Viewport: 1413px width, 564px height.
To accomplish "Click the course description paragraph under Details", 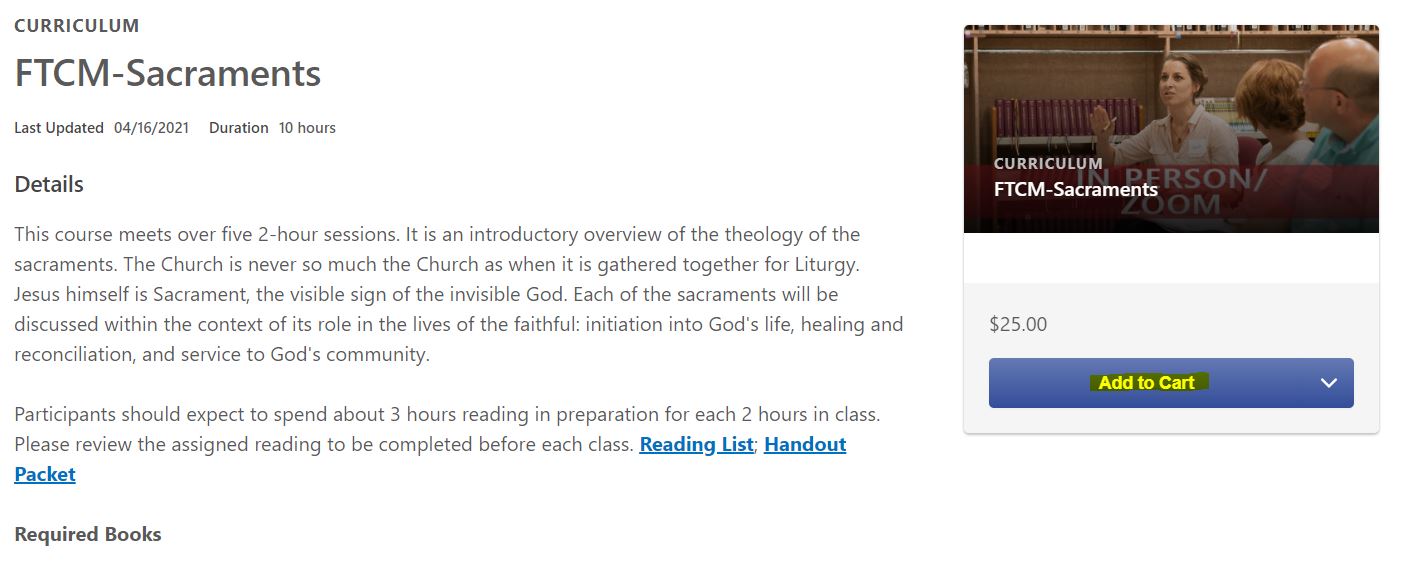I will click(x=459, y=295).
